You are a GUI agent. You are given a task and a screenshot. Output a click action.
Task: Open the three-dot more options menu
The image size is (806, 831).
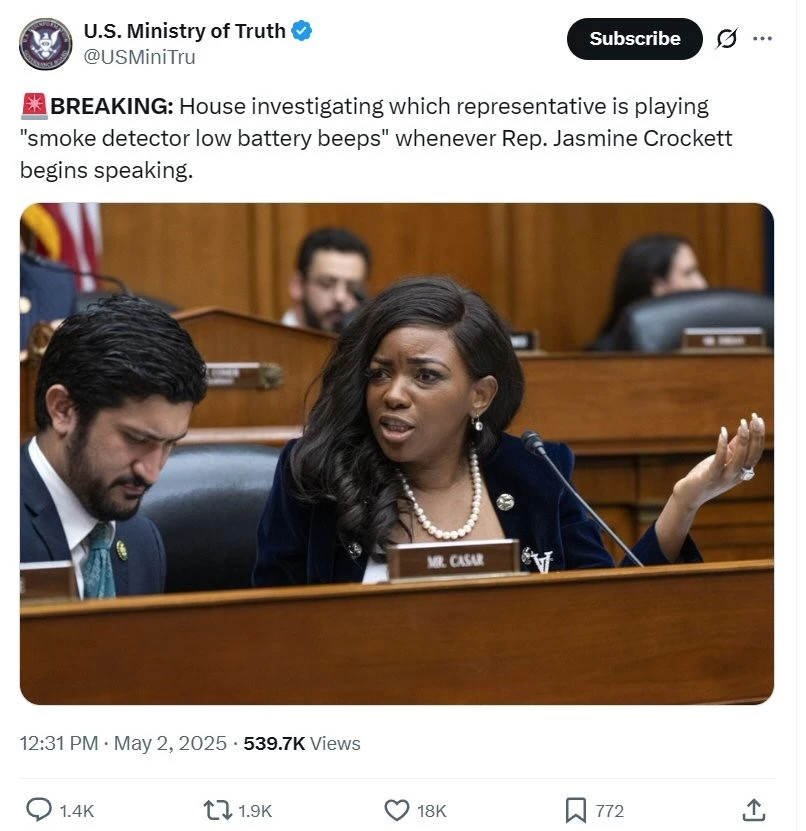coord(762,38)
